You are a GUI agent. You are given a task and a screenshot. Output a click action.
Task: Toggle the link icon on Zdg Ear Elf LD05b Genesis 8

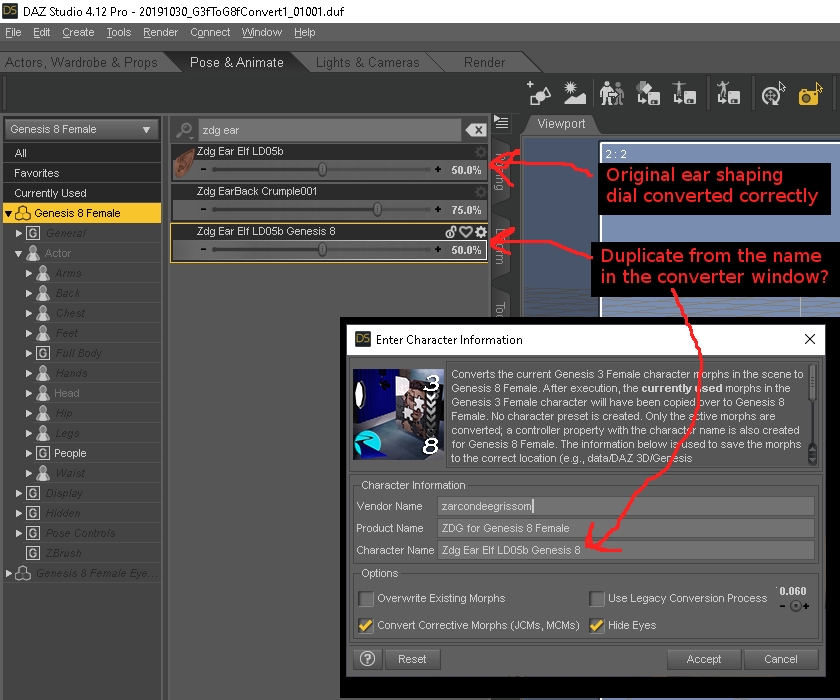[451, 232]
